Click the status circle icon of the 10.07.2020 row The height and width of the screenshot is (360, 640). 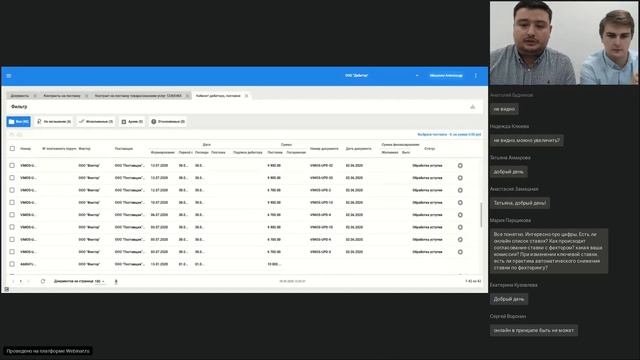click(x=460, y=202)
